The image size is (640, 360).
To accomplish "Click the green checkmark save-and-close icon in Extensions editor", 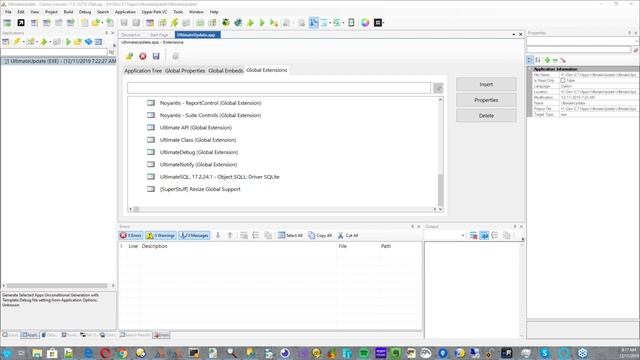I will pos(129,56).
